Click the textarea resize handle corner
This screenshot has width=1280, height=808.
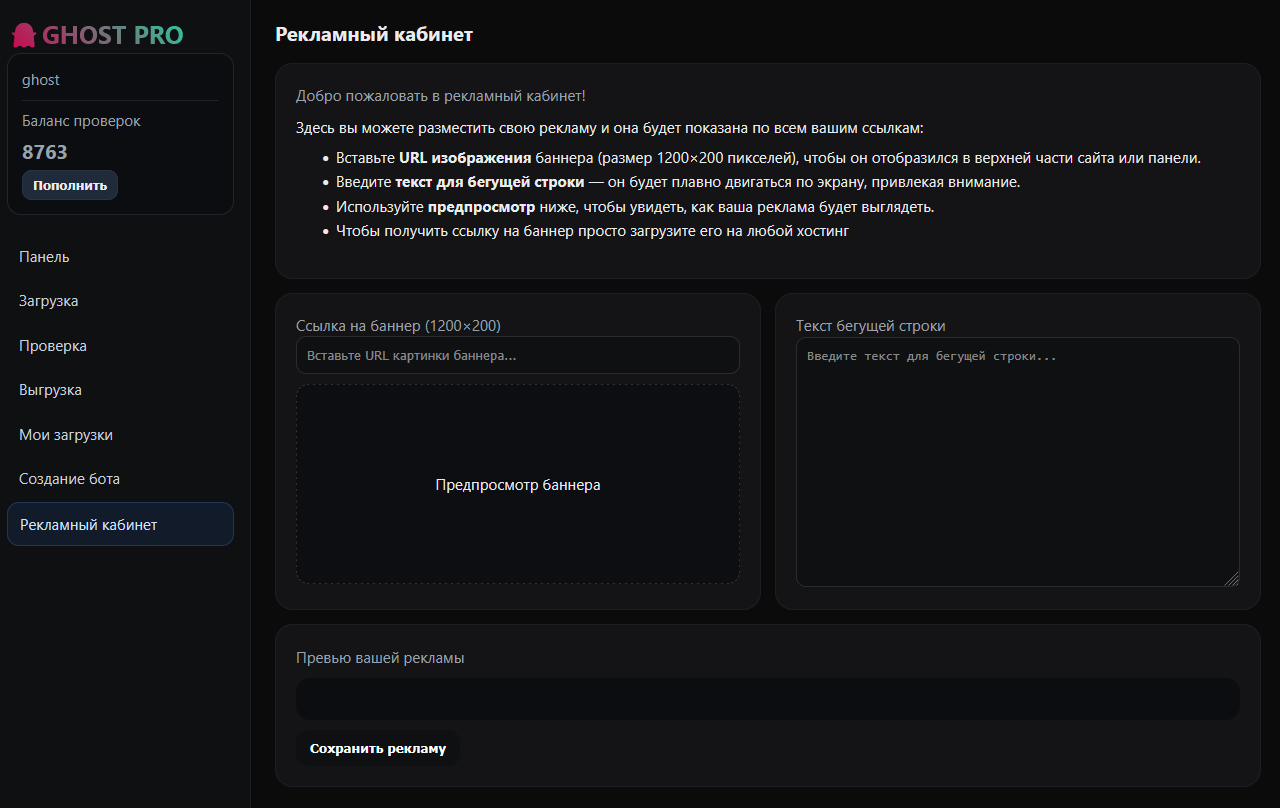pos(1232,579)
